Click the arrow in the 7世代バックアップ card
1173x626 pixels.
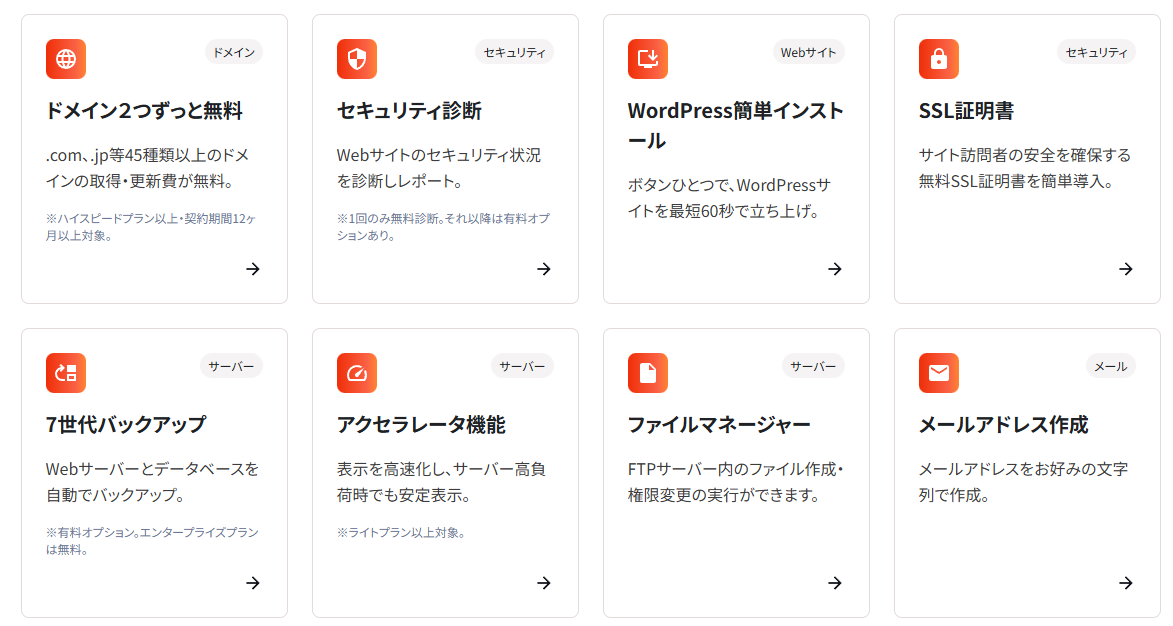click(x=253, y=583)
